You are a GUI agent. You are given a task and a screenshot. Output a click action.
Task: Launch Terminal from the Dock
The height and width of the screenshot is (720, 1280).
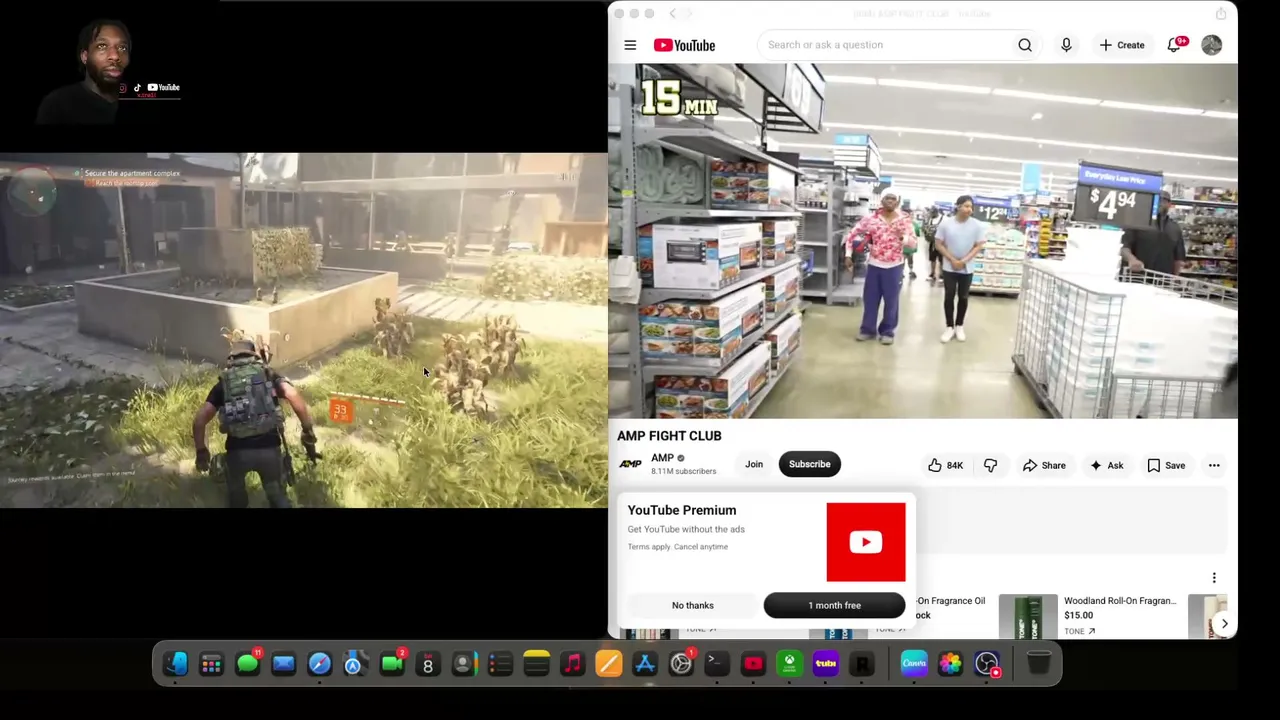click(716, 663)
